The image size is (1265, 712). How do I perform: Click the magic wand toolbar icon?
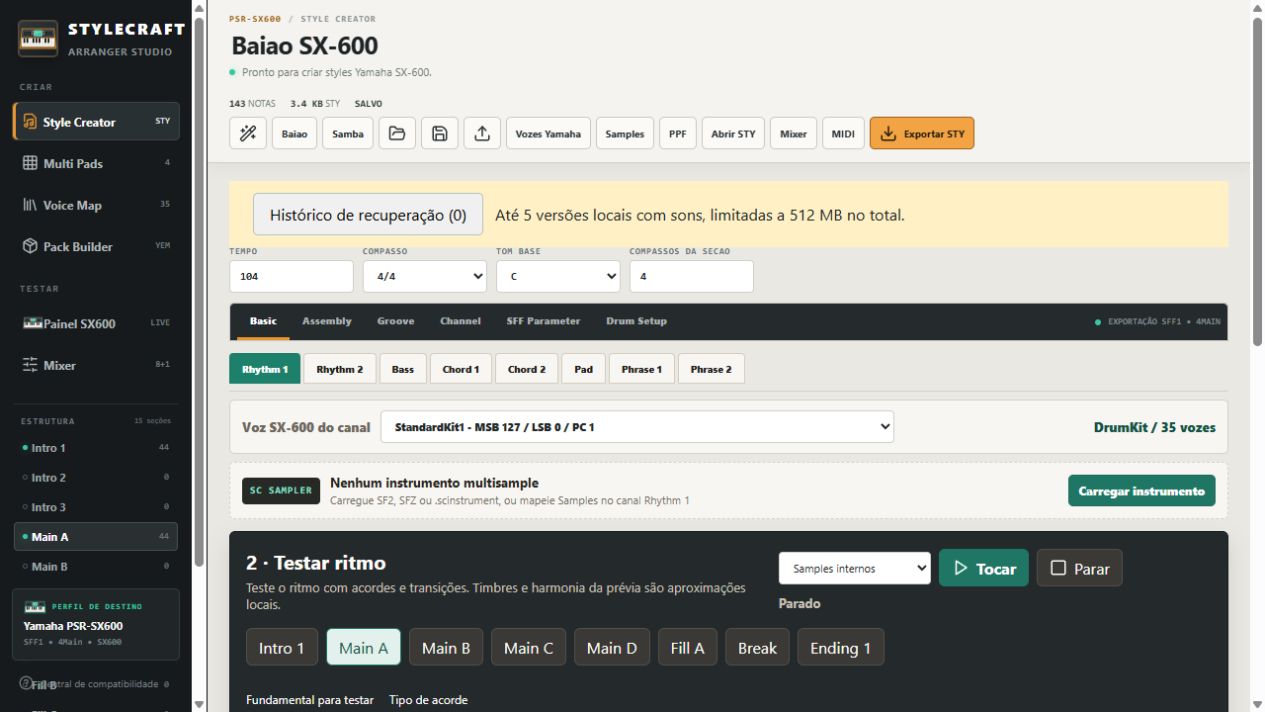tap(247, 133)
